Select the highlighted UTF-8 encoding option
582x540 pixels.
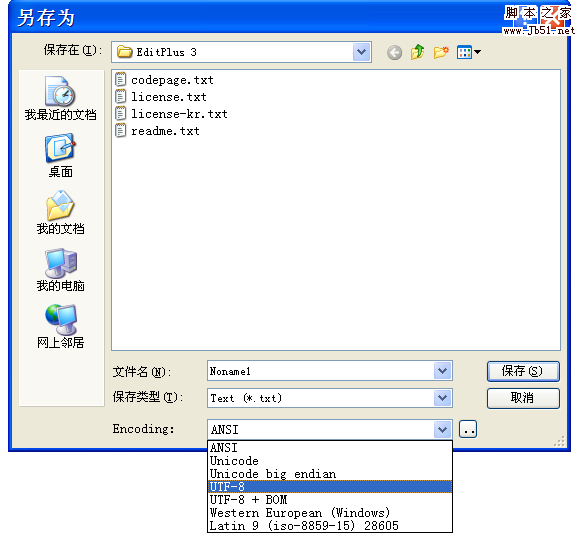click(330, 487)
